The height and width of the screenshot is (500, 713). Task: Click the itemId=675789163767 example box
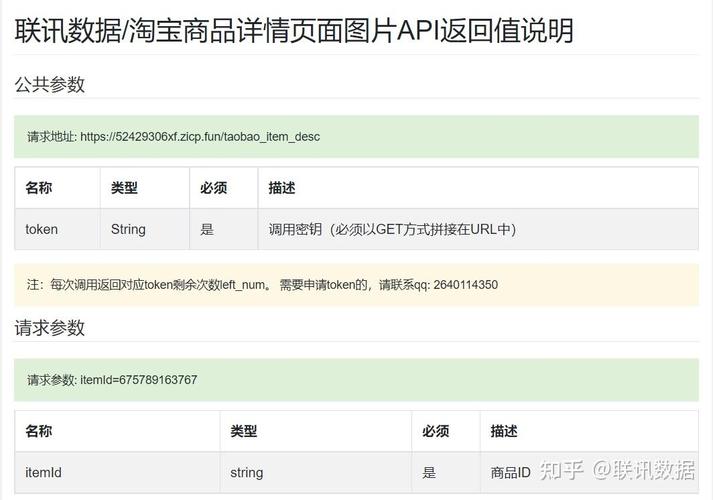coord(112,380)
